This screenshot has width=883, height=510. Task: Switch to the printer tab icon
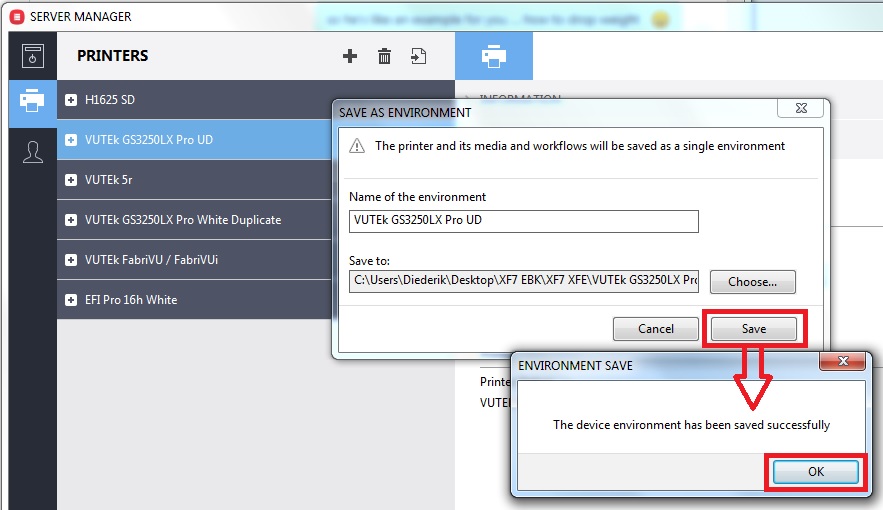tap(494, 56)
